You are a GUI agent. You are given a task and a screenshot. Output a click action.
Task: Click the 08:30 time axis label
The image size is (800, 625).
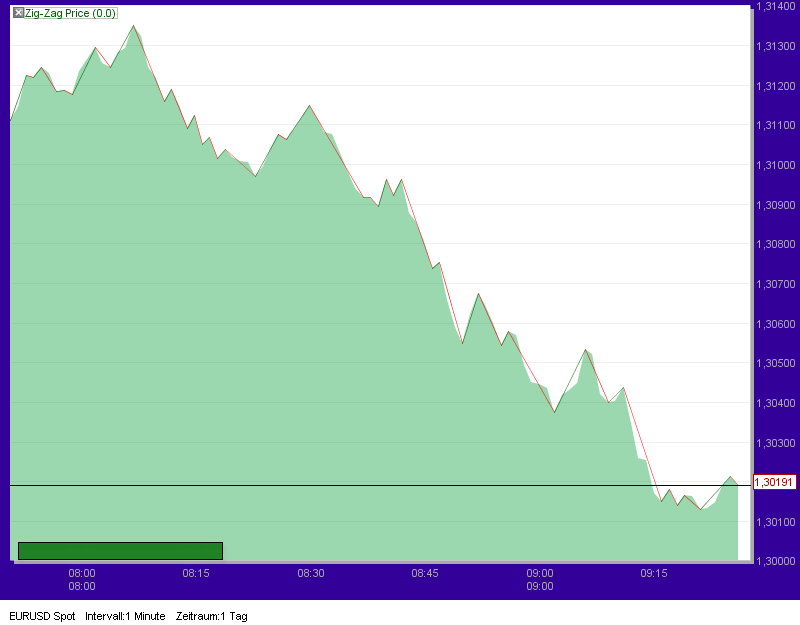(x=311, y=573)
